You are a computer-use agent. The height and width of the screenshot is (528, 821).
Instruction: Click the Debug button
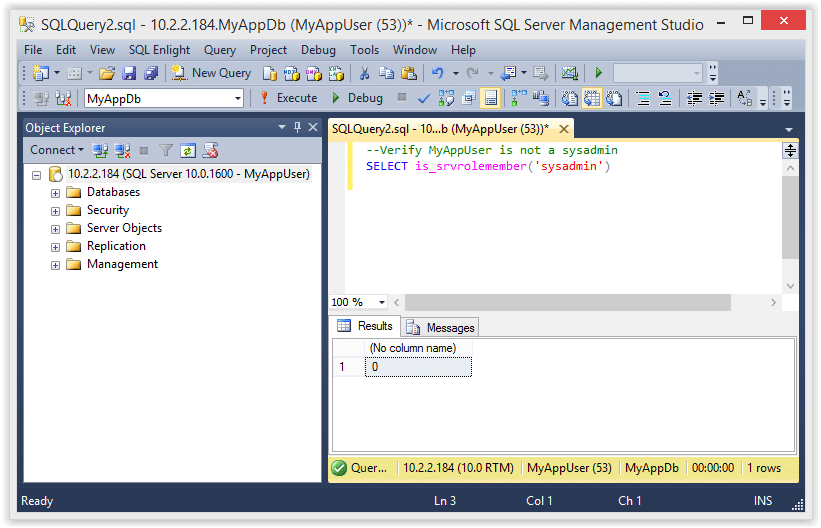[358, 98]
